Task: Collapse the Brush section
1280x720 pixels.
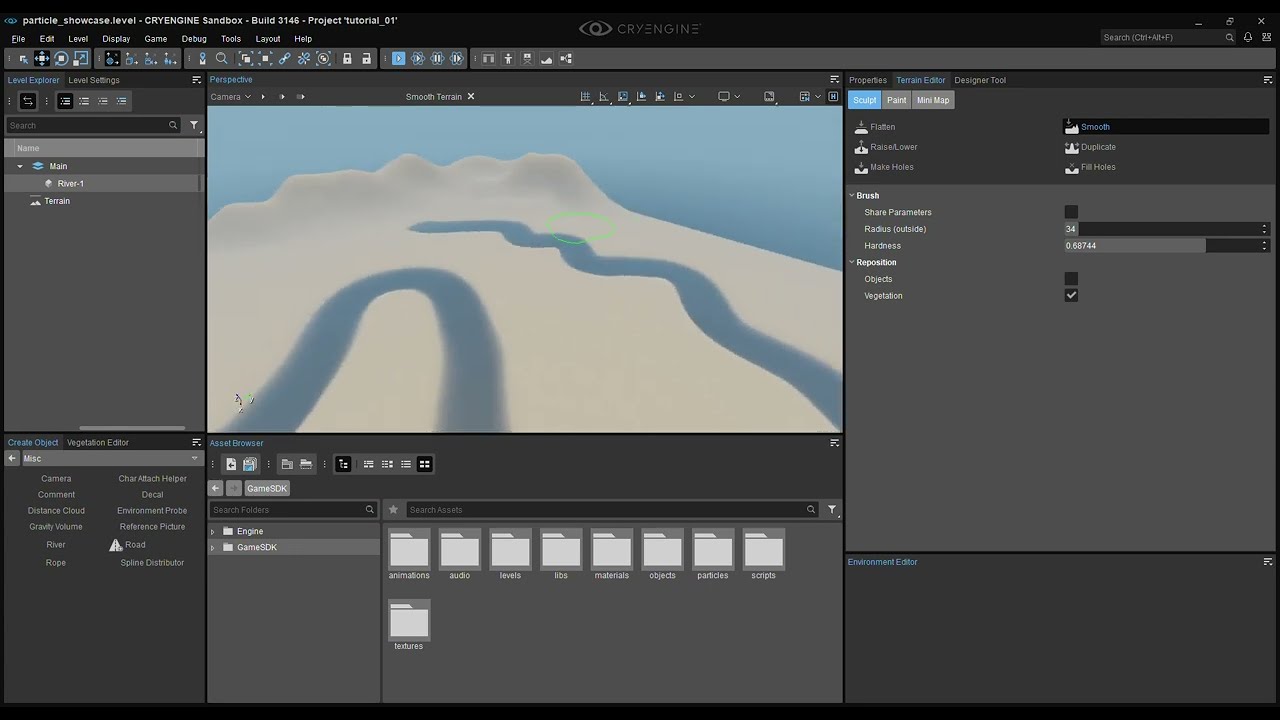Action: (x=852, y=196)
